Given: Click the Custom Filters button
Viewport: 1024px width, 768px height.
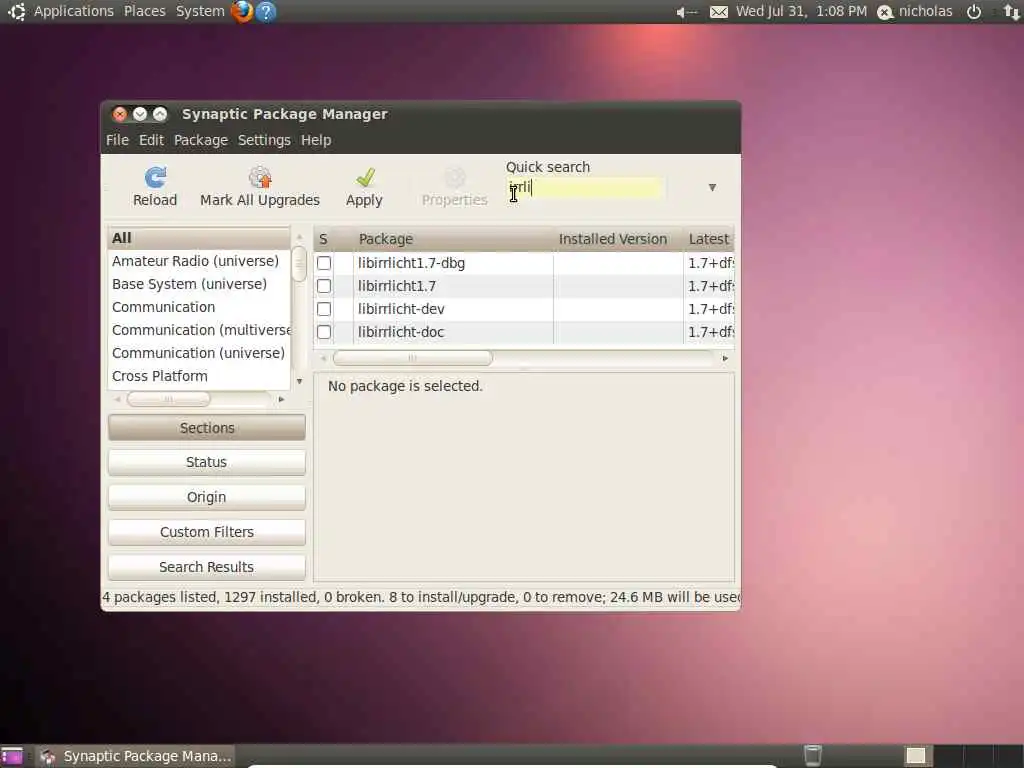Looking at the screenshot, I should coord(207,532).
